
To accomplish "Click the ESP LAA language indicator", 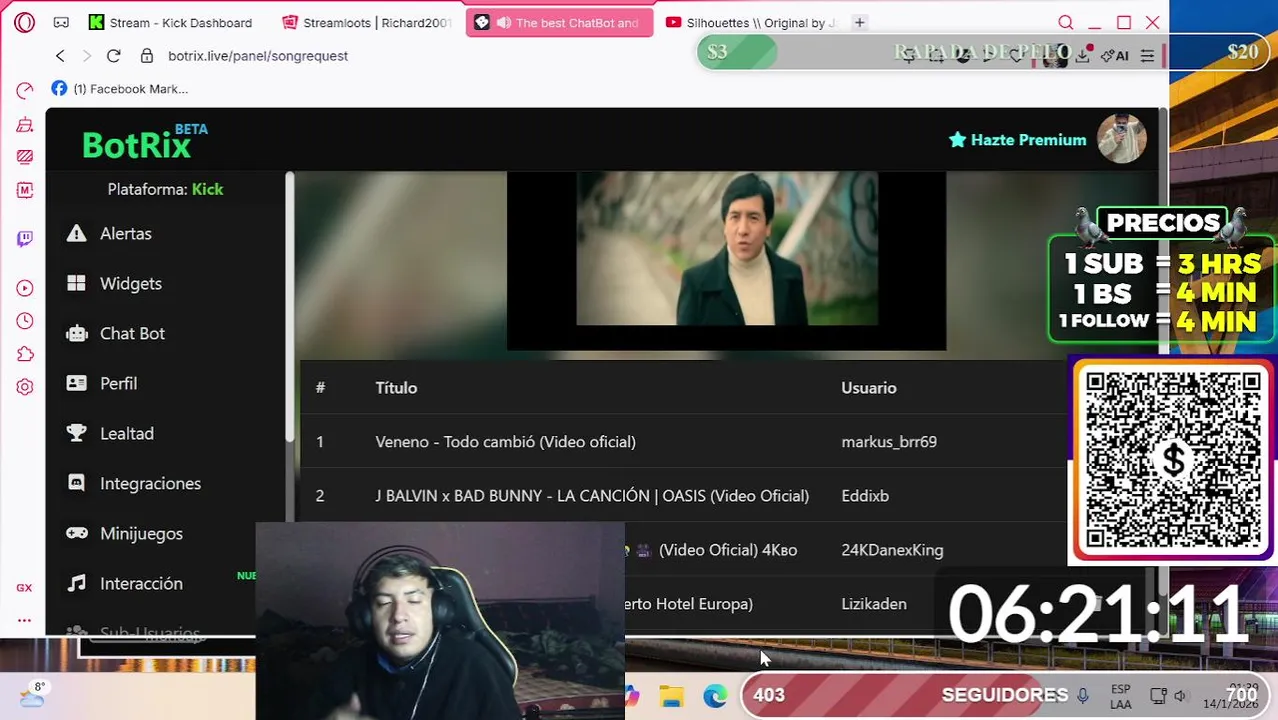I will pos(1121,696).
